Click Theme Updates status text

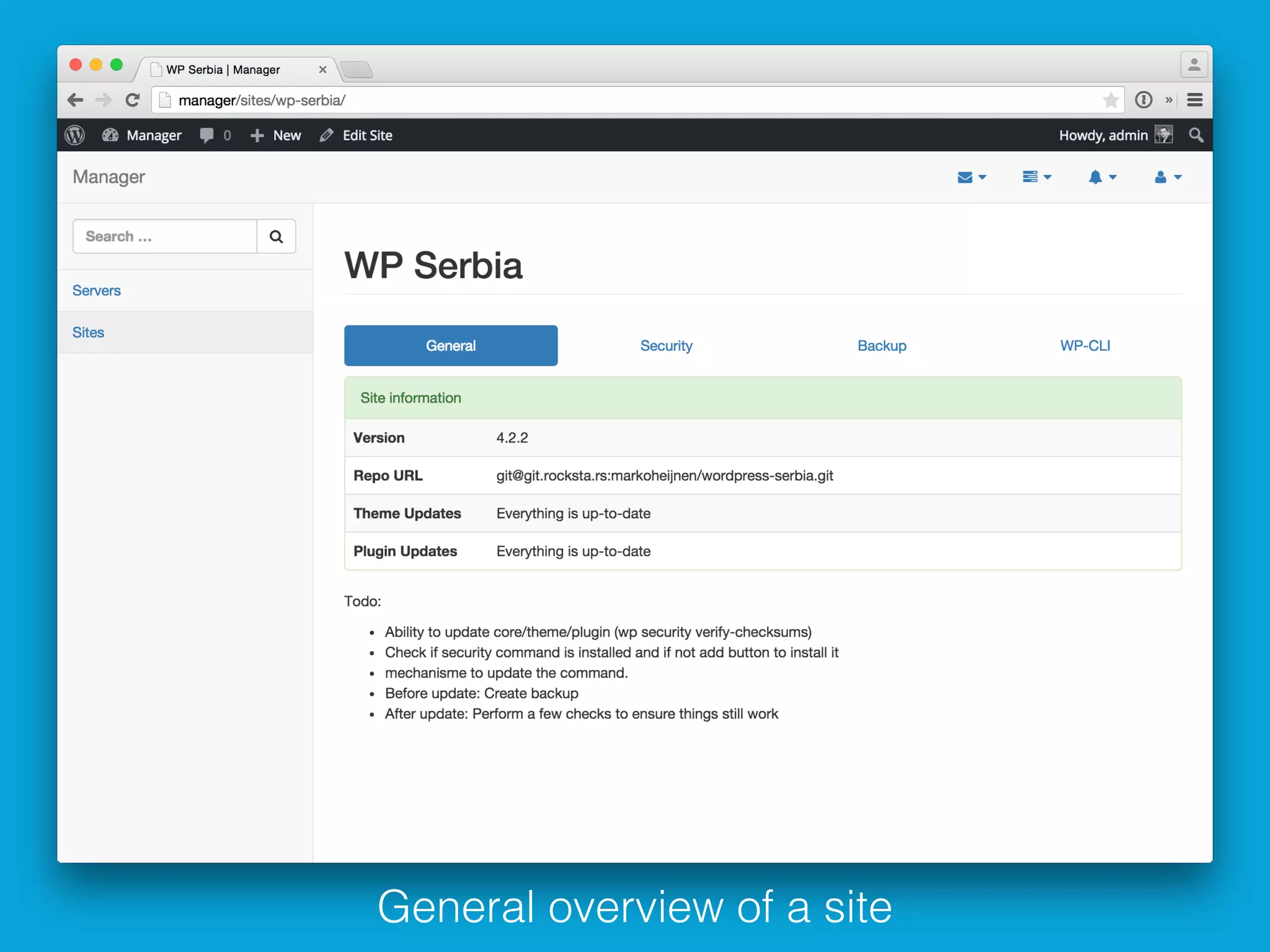[x=574, y=513]
